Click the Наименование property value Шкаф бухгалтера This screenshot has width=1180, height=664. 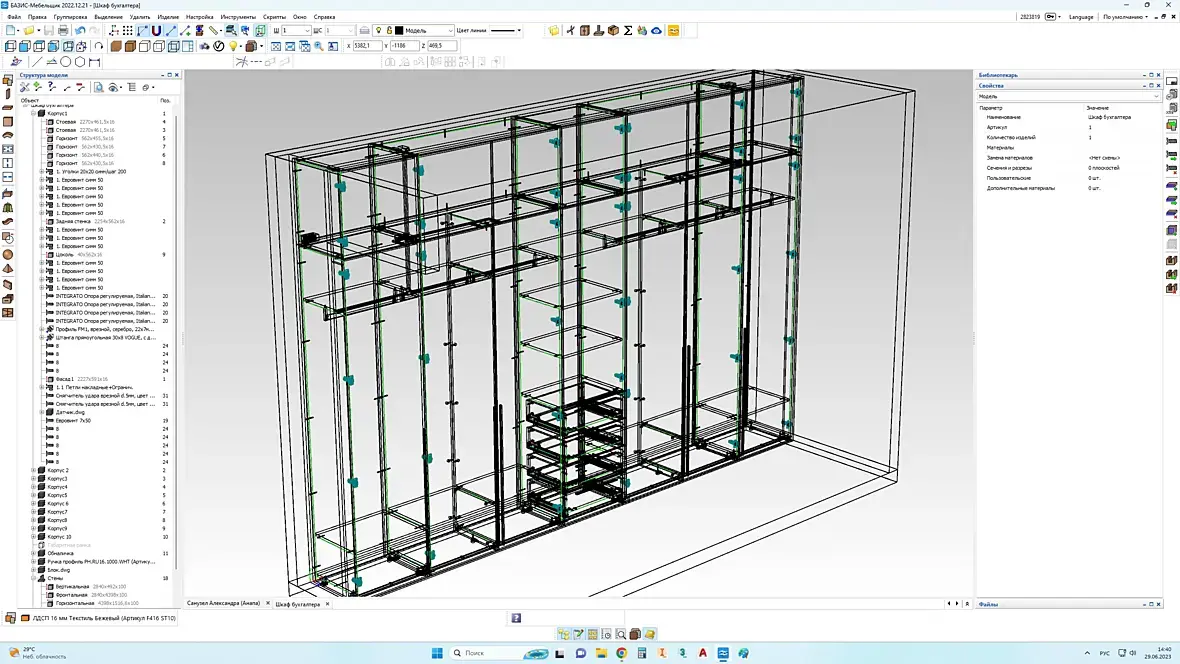coord(1109,117)
